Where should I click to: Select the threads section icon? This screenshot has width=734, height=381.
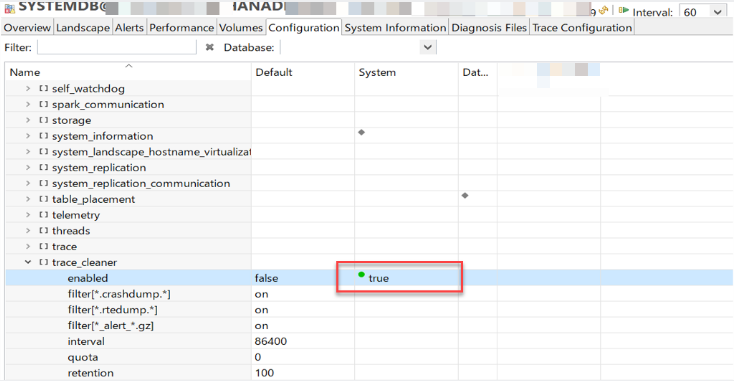click(x=44, y=231)
